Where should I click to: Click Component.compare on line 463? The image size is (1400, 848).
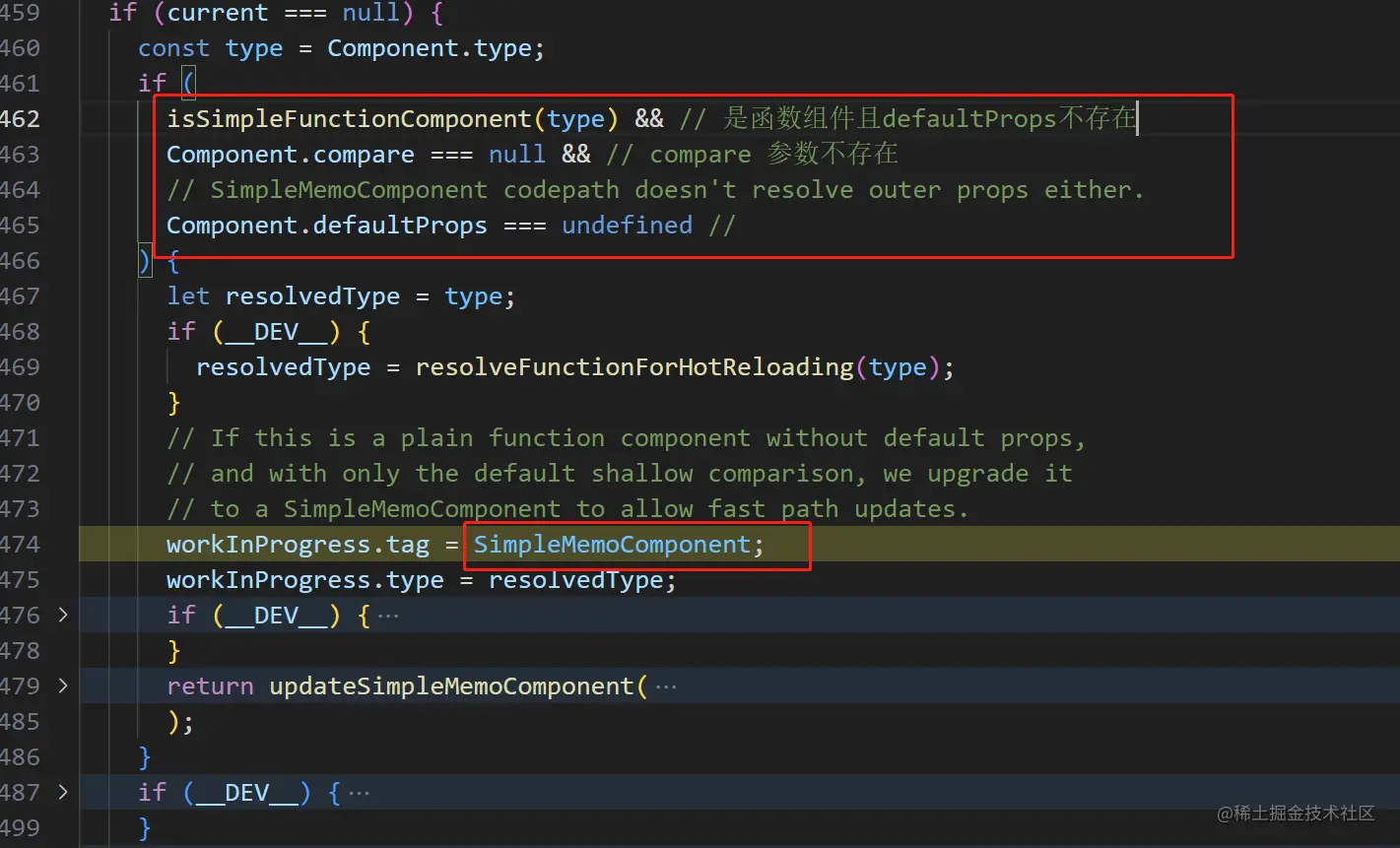(290, 154)
